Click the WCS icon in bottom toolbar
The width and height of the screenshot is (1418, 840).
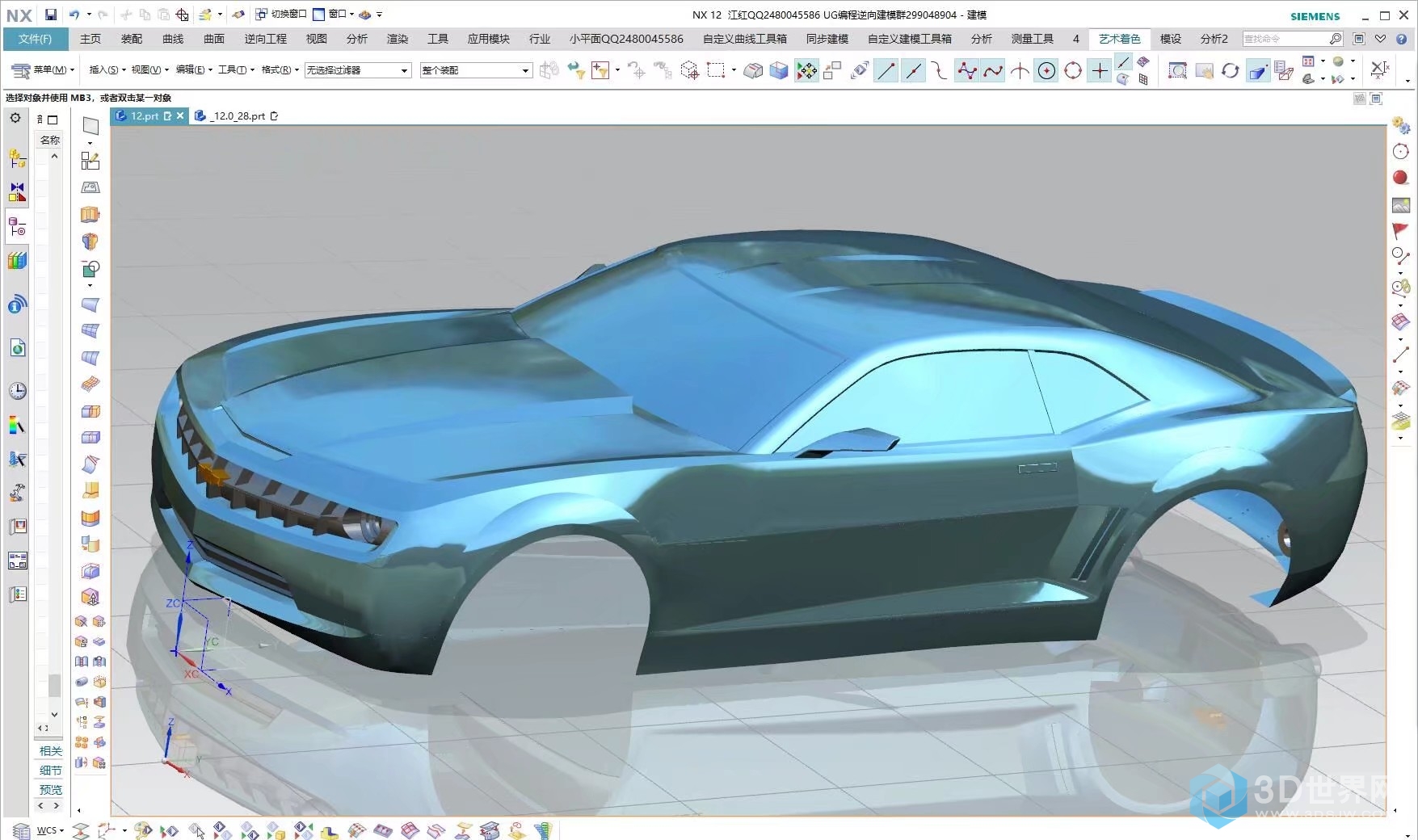click(50, 830)
